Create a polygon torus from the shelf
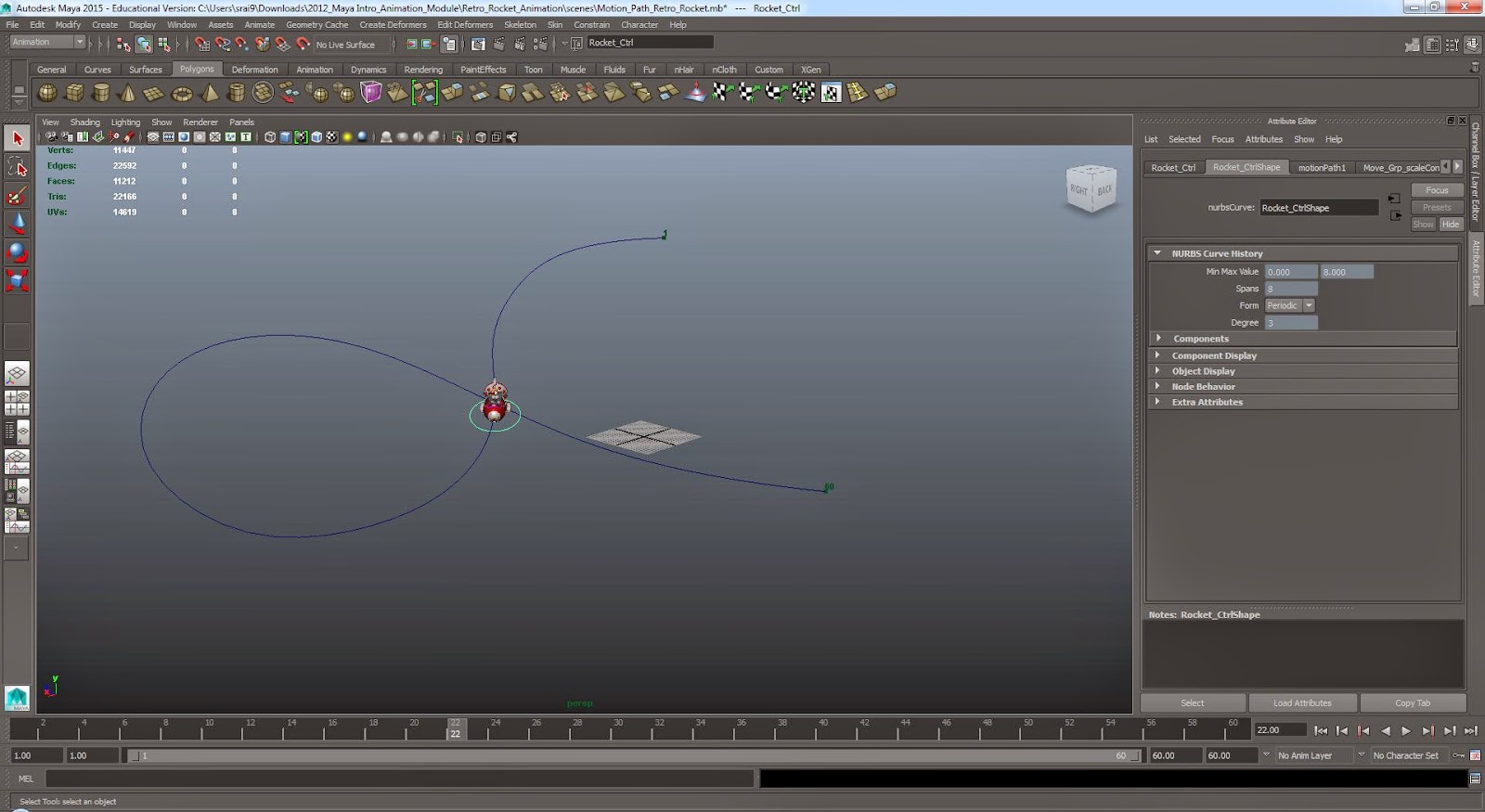 pyautogui.click(x=182, y=92)
